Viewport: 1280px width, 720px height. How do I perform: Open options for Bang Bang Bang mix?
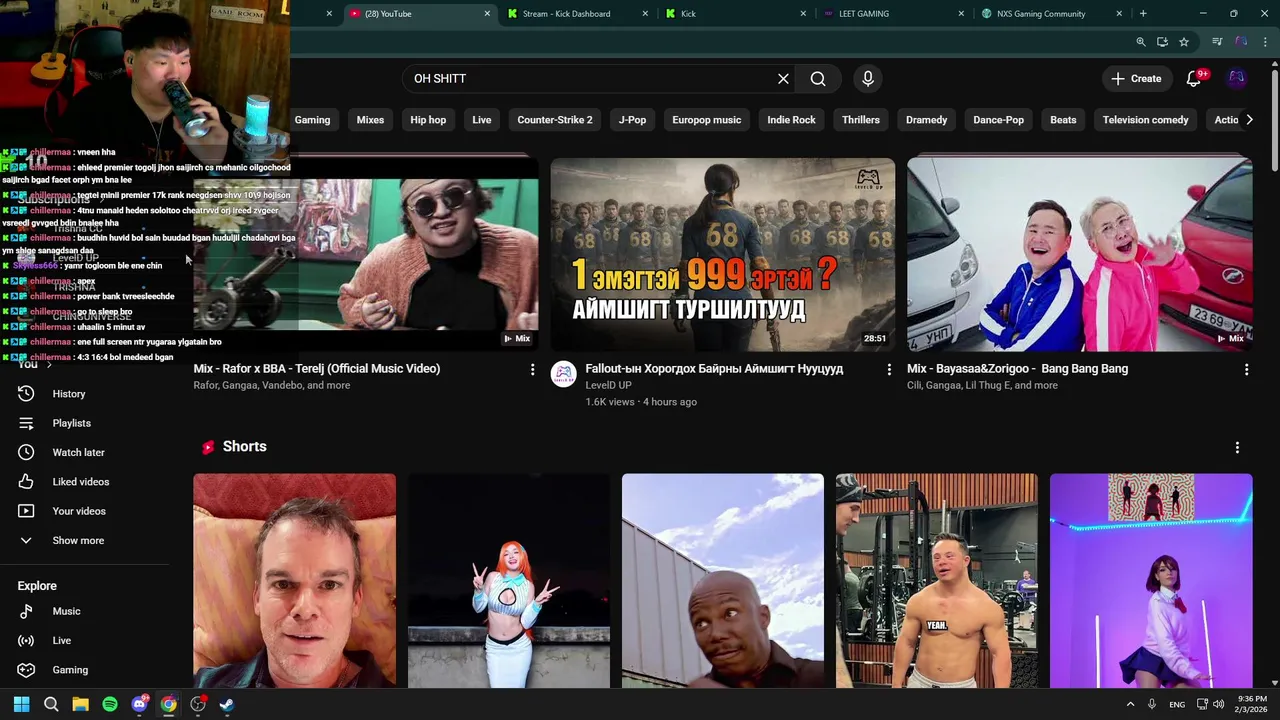pos(1246,370)
